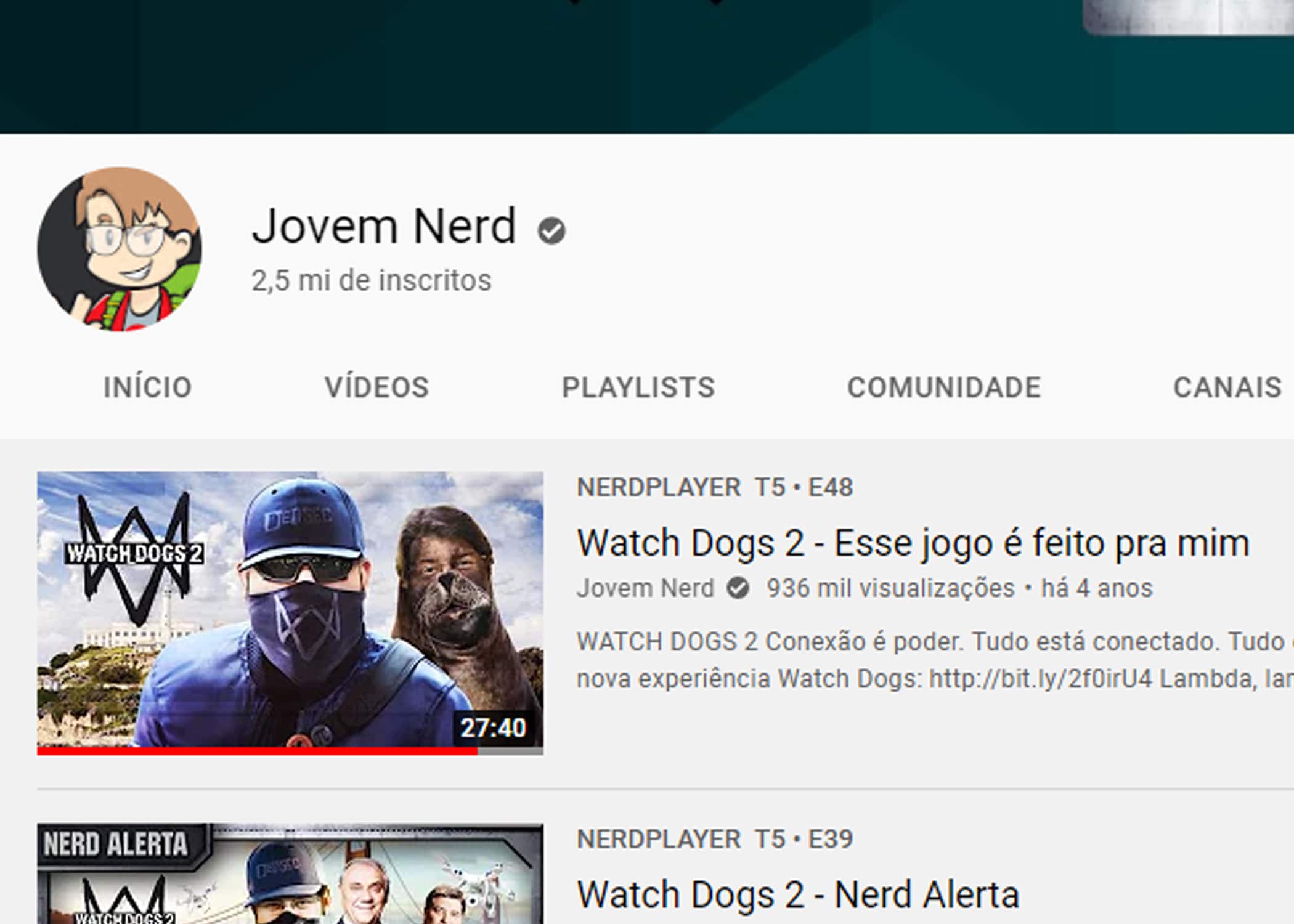Click the 2,5 mi de inscritos text
This screenshot has height=924, width=1294.
[x=372, y=280]
